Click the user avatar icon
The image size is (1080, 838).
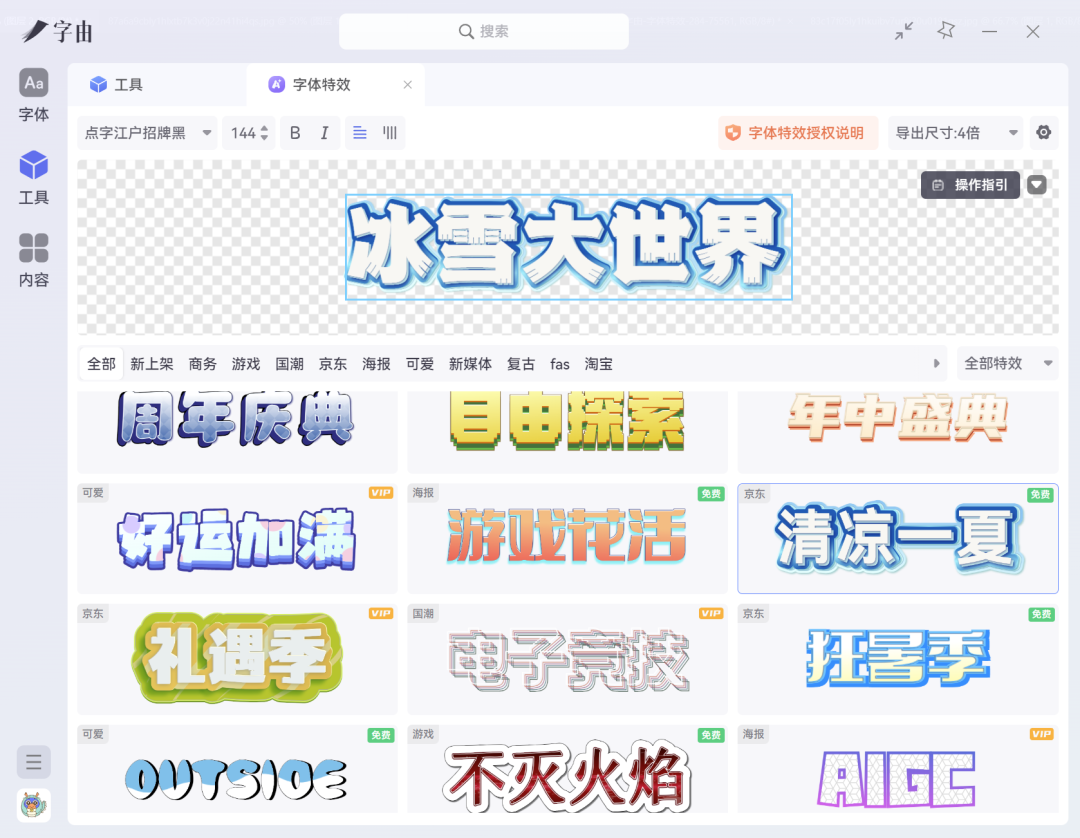(34, 804)
